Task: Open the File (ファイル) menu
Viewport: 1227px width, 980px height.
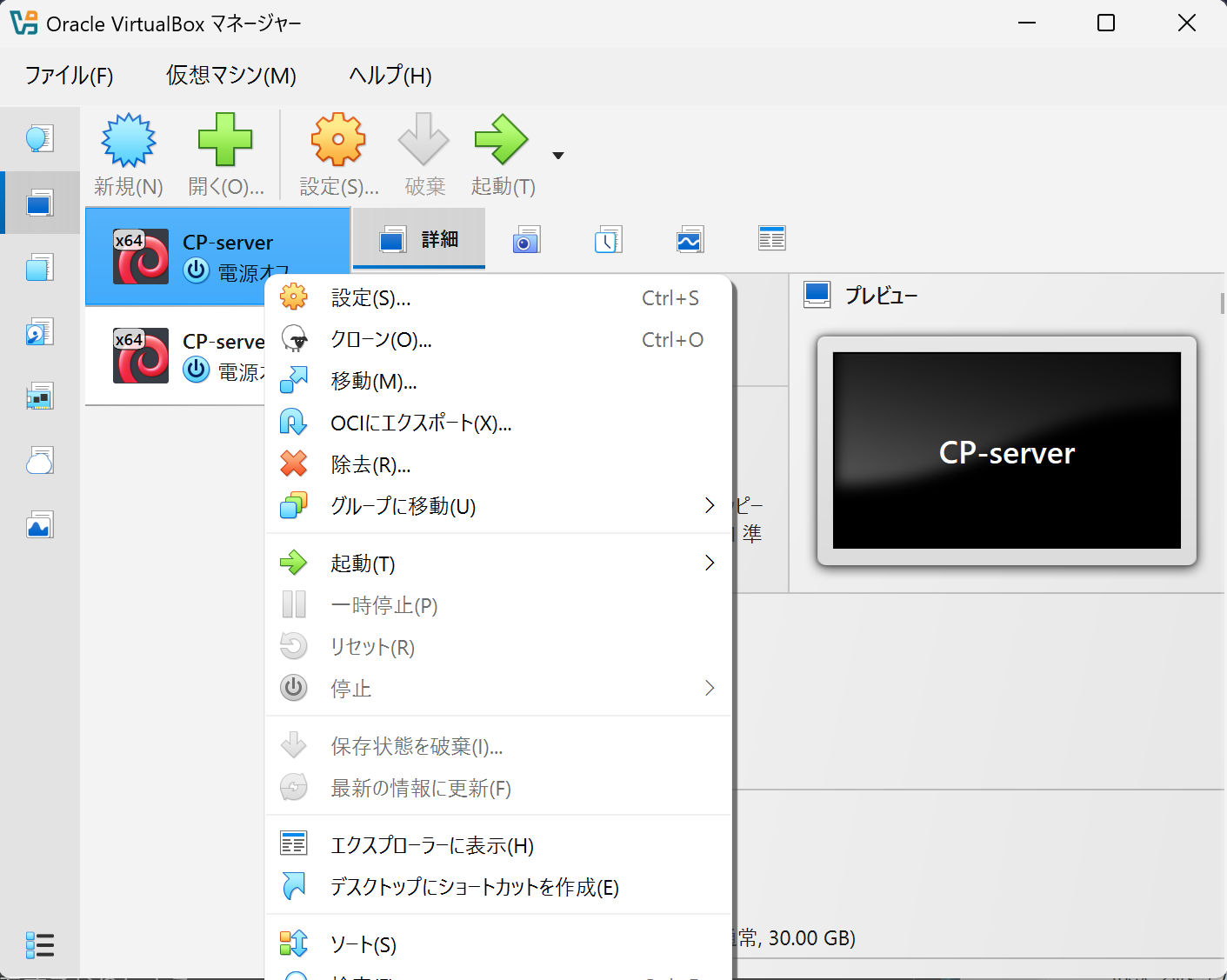Action: pos(69,76)
